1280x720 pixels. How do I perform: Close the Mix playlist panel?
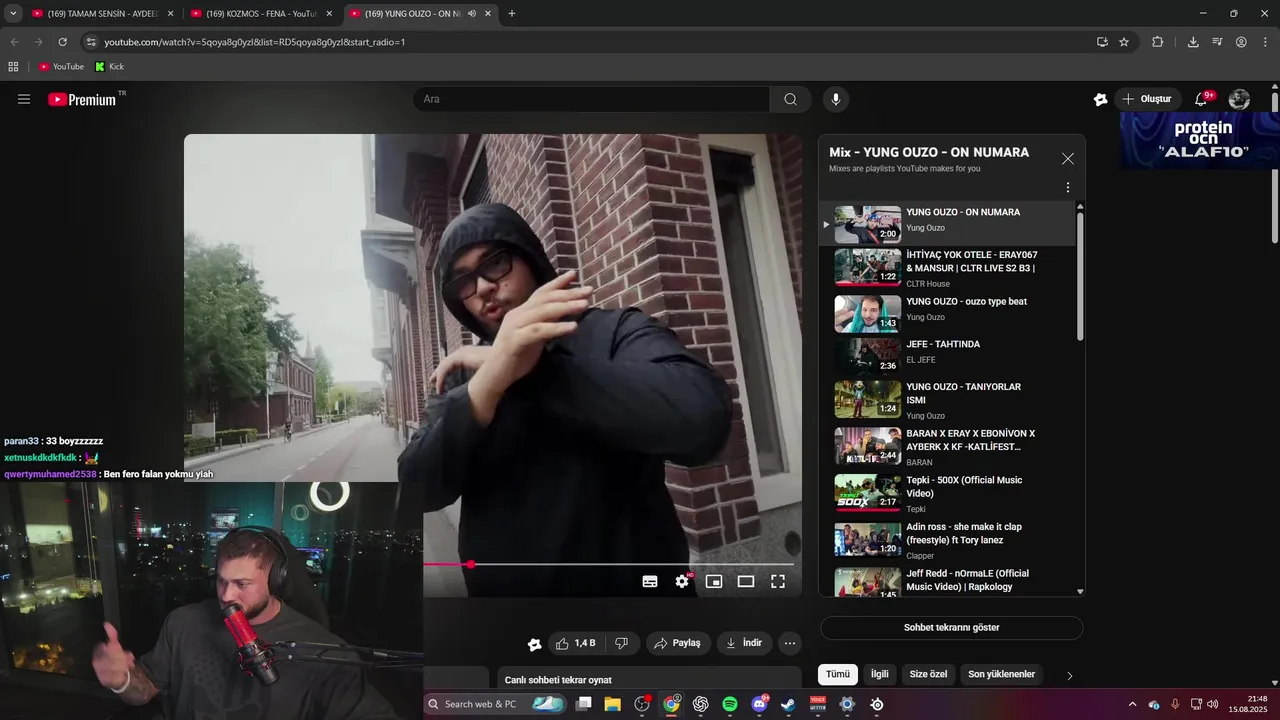coord(1068,159)
